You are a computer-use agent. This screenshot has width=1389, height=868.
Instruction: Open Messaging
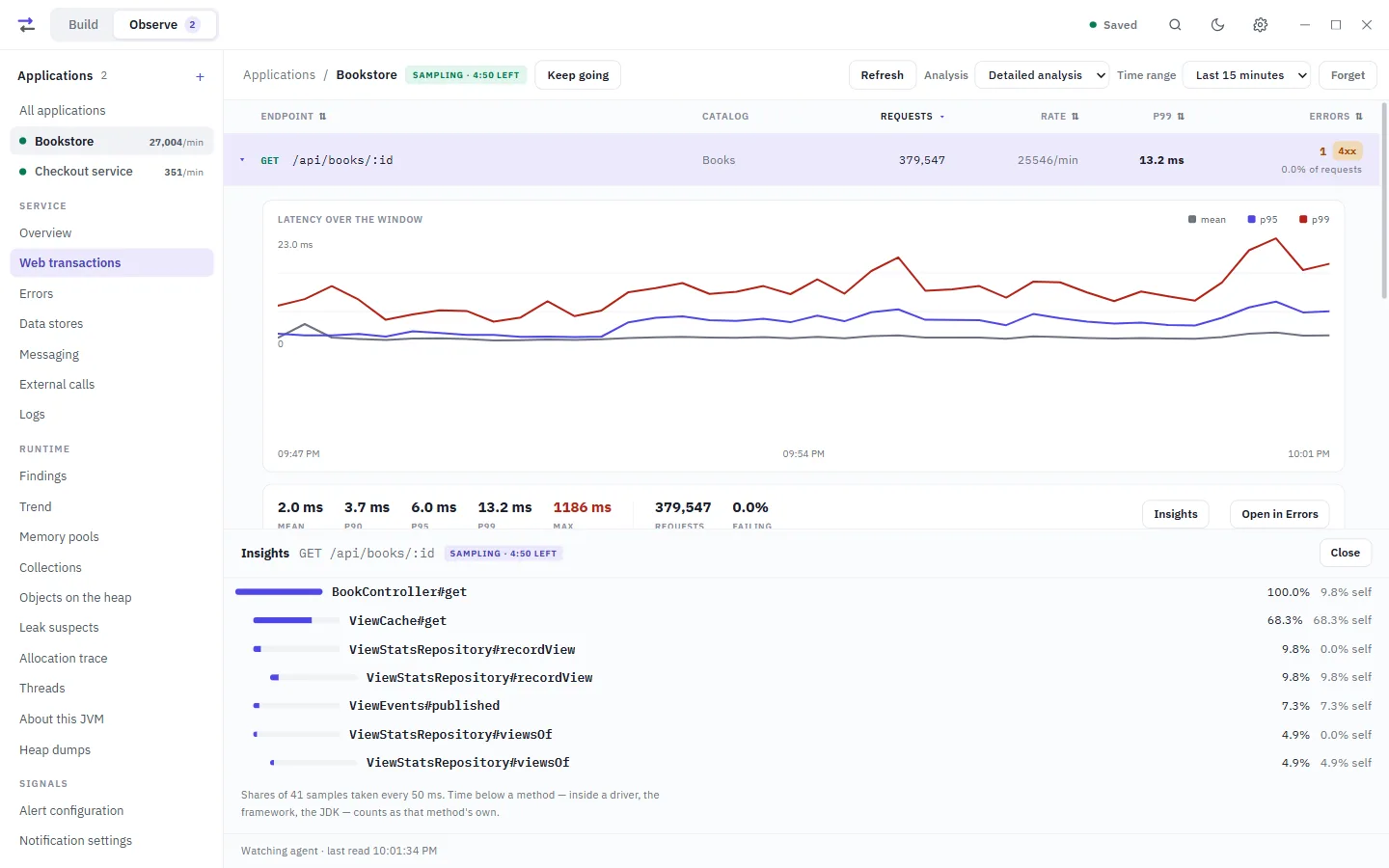click(112, 355)
